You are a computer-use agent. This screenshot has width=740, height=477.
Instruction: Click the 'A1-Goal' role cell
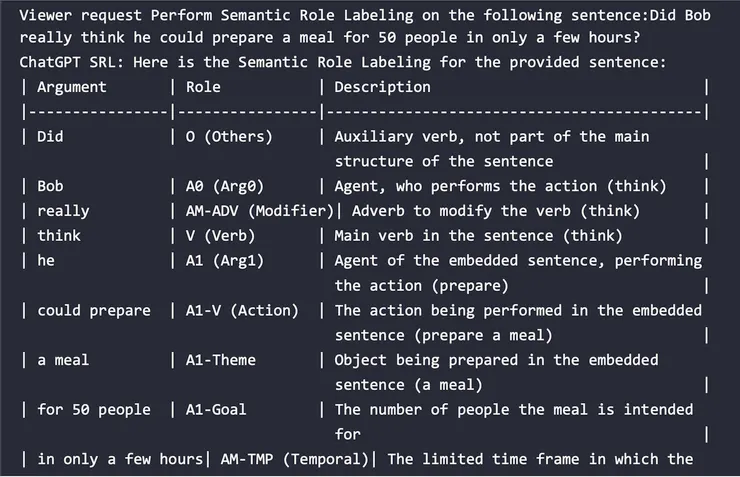point(216,409)
